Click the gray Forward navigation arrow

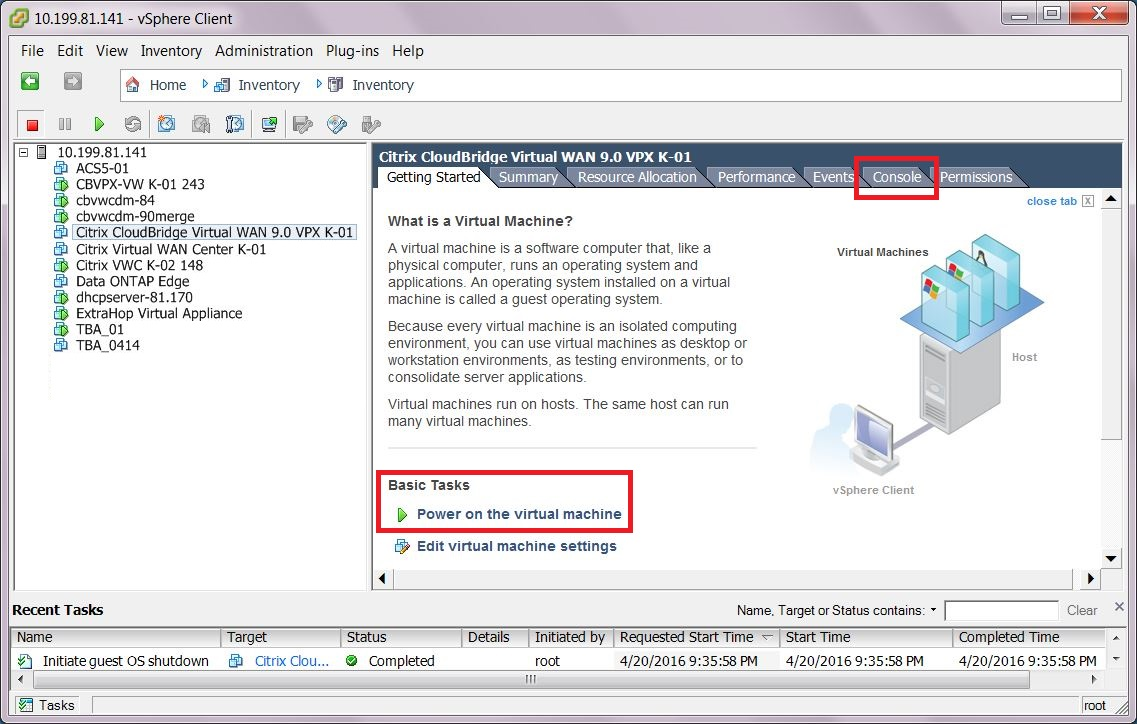tap(73, 81)
